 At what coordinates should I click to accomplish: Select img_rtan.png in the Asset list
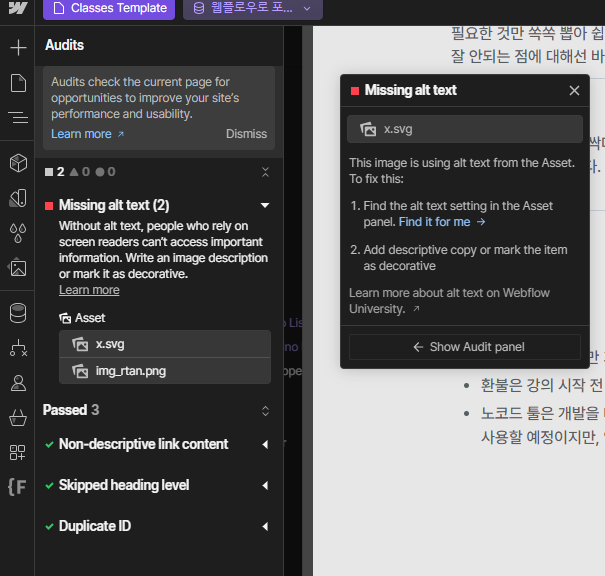point(165,371)
